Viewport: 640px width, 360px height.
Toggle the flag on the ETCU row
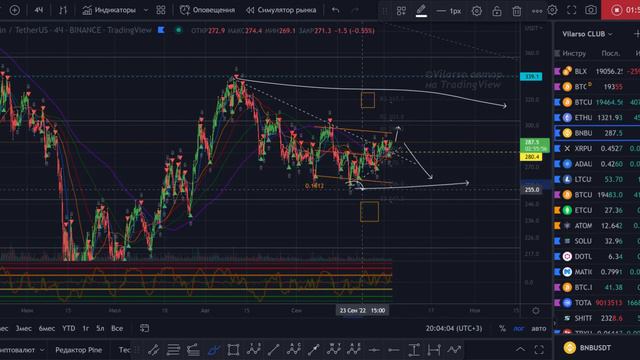(557, 210)
